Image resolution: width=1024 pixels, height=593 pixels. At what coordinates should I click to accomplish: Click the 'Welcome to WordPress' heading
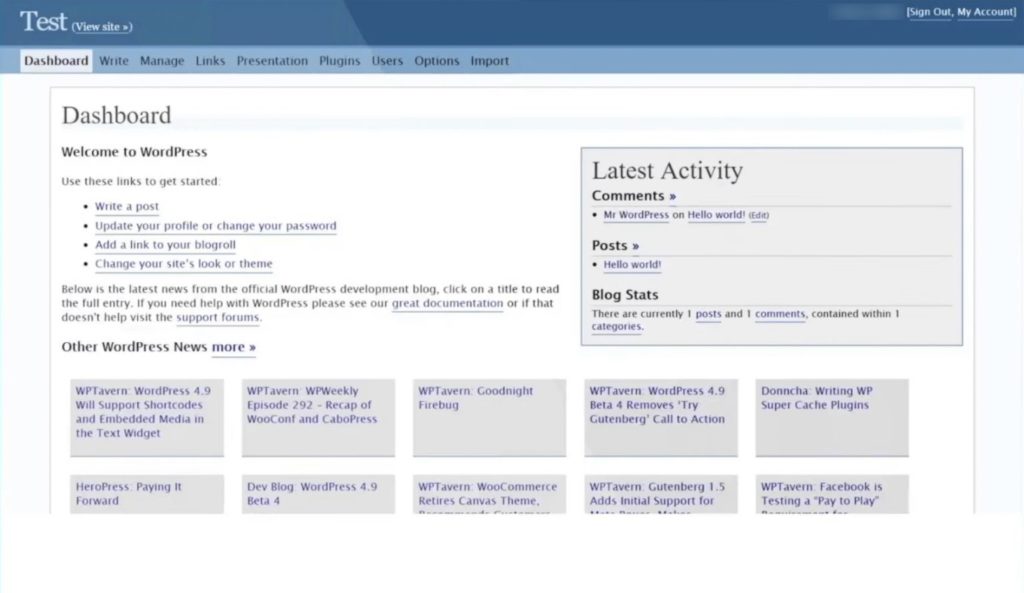134,152
